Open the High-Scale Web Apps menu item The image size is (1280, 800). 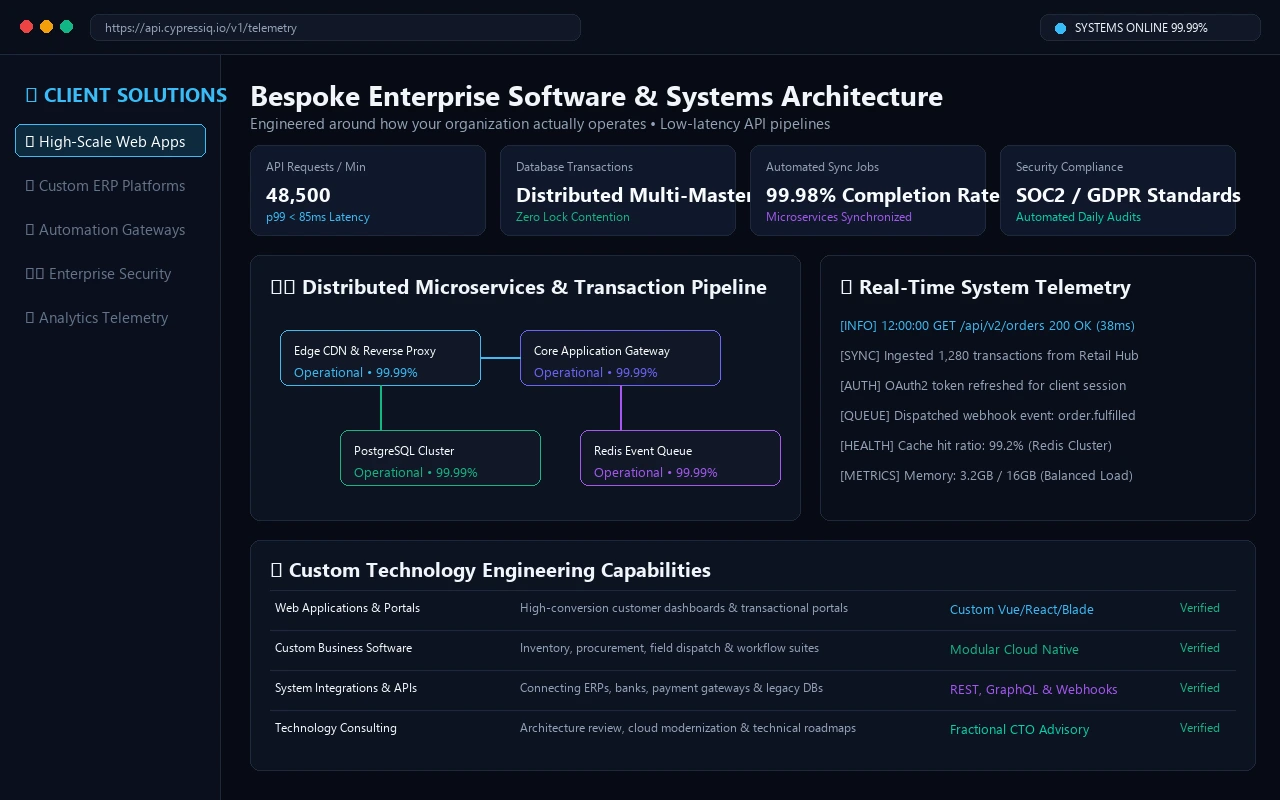(x=110, y=141)
